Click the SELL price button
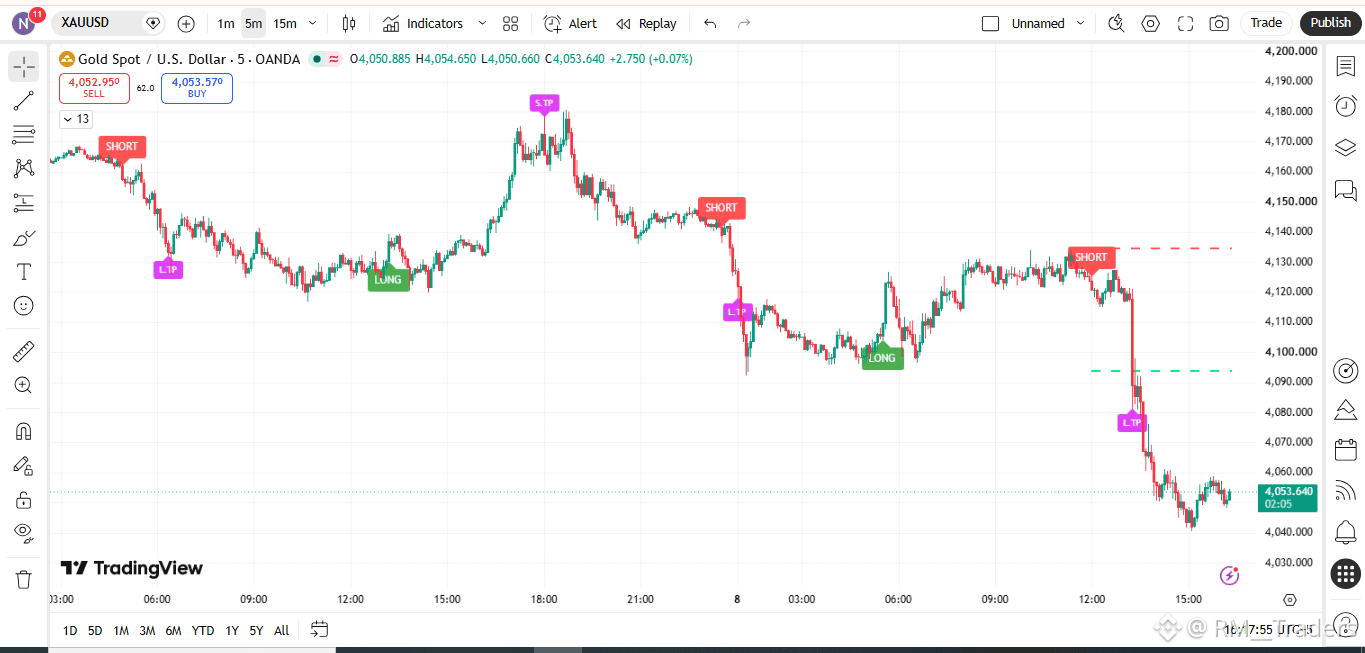The image size is (1365, 653). tap(94, 88)
